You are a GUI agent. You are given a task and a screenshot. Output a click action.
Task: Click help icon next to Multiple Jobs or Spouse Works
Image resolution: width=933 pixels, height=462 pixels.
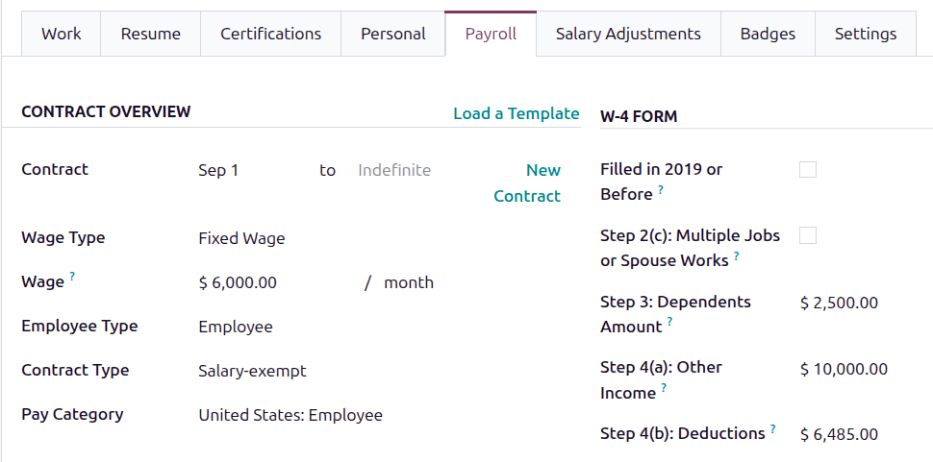pyautogui.click(x=737, y=255)
